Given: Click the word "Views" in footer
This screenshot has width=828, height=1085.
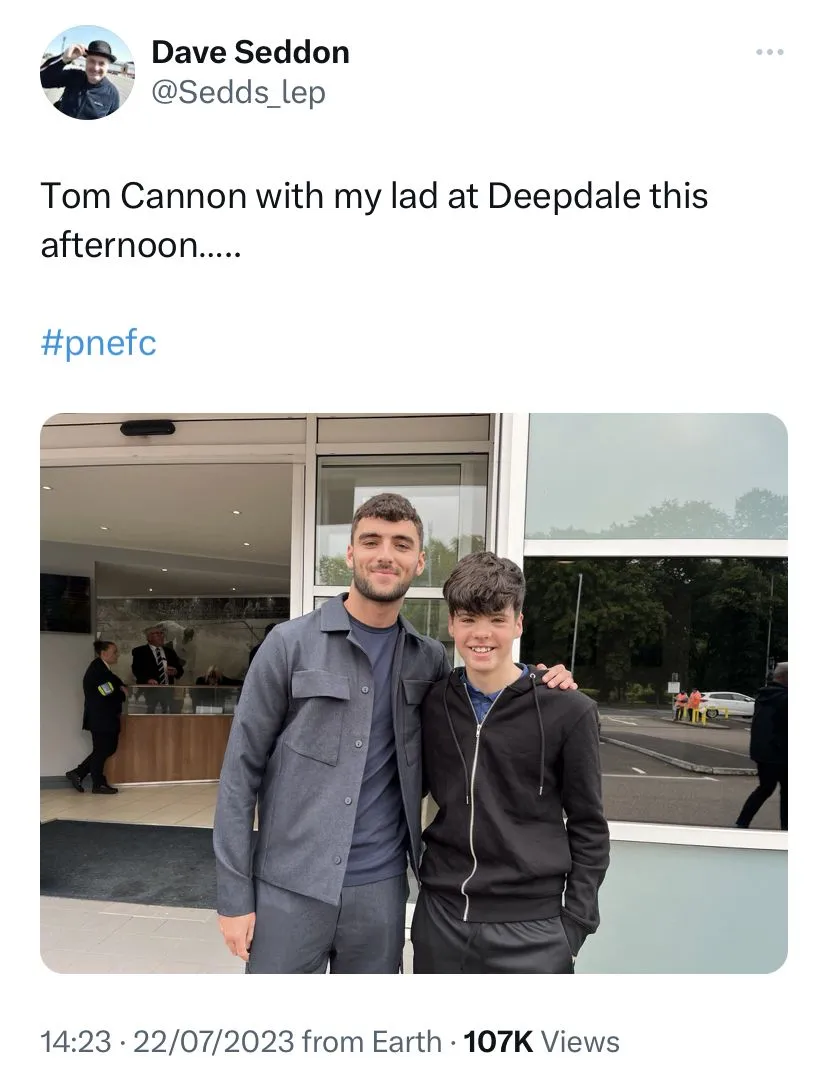Looking at the screenshot, I should click(x=580, y=1041).
